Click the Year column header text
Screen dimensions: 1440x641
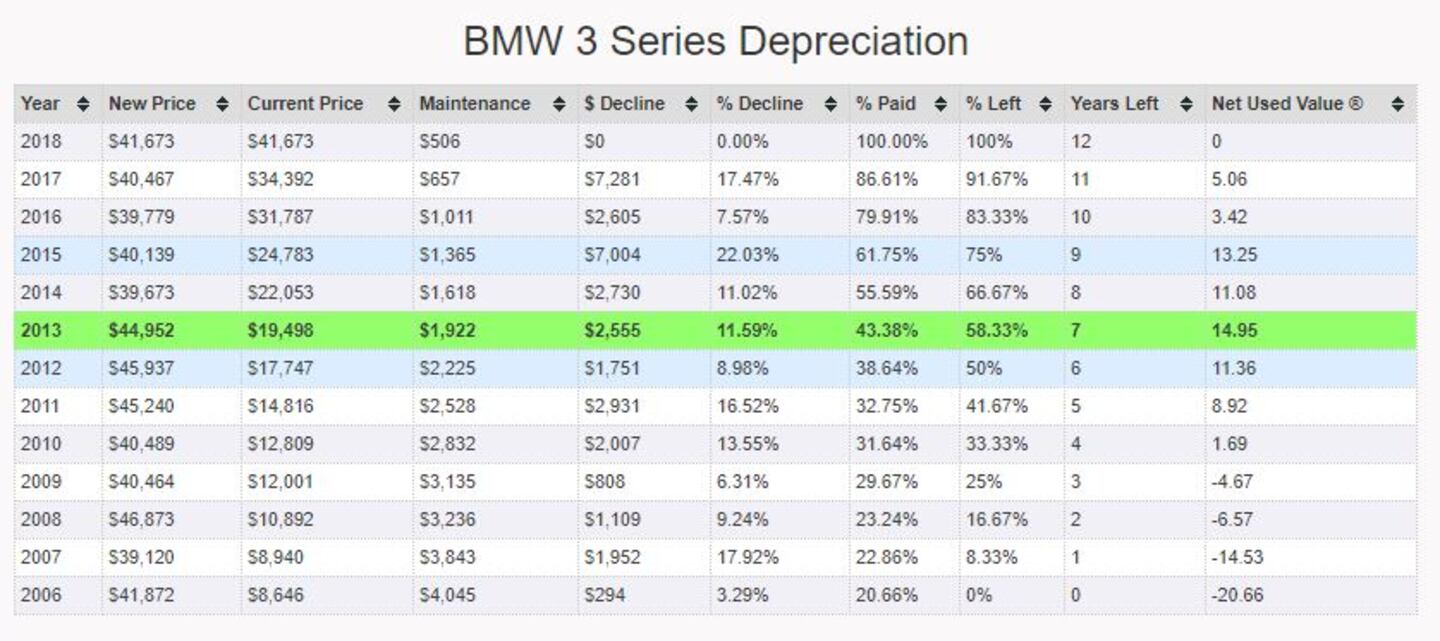[40, 104]
